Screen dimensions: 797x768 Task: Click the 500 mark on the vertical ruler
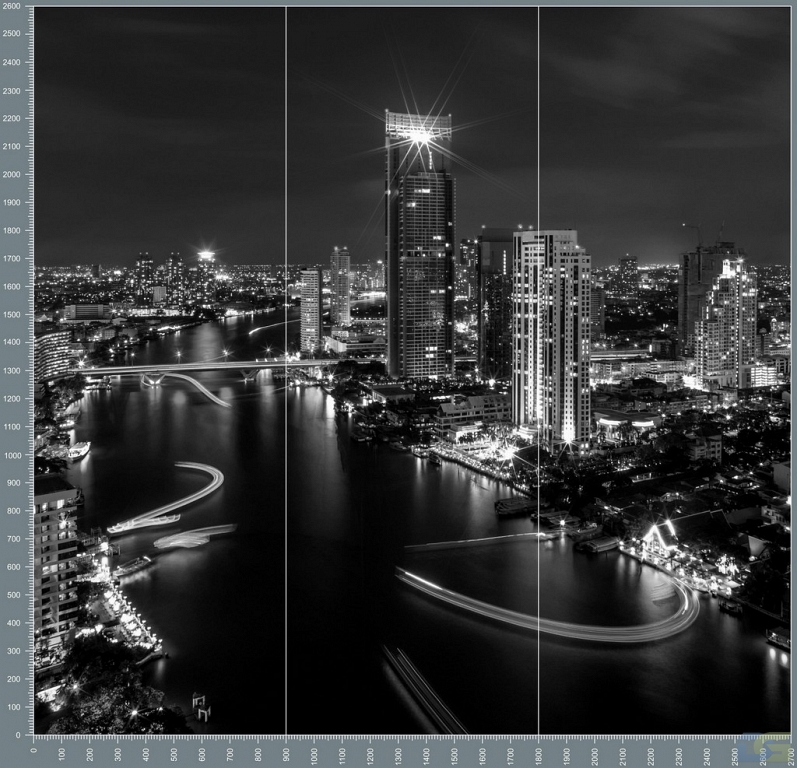click(12, 595)
